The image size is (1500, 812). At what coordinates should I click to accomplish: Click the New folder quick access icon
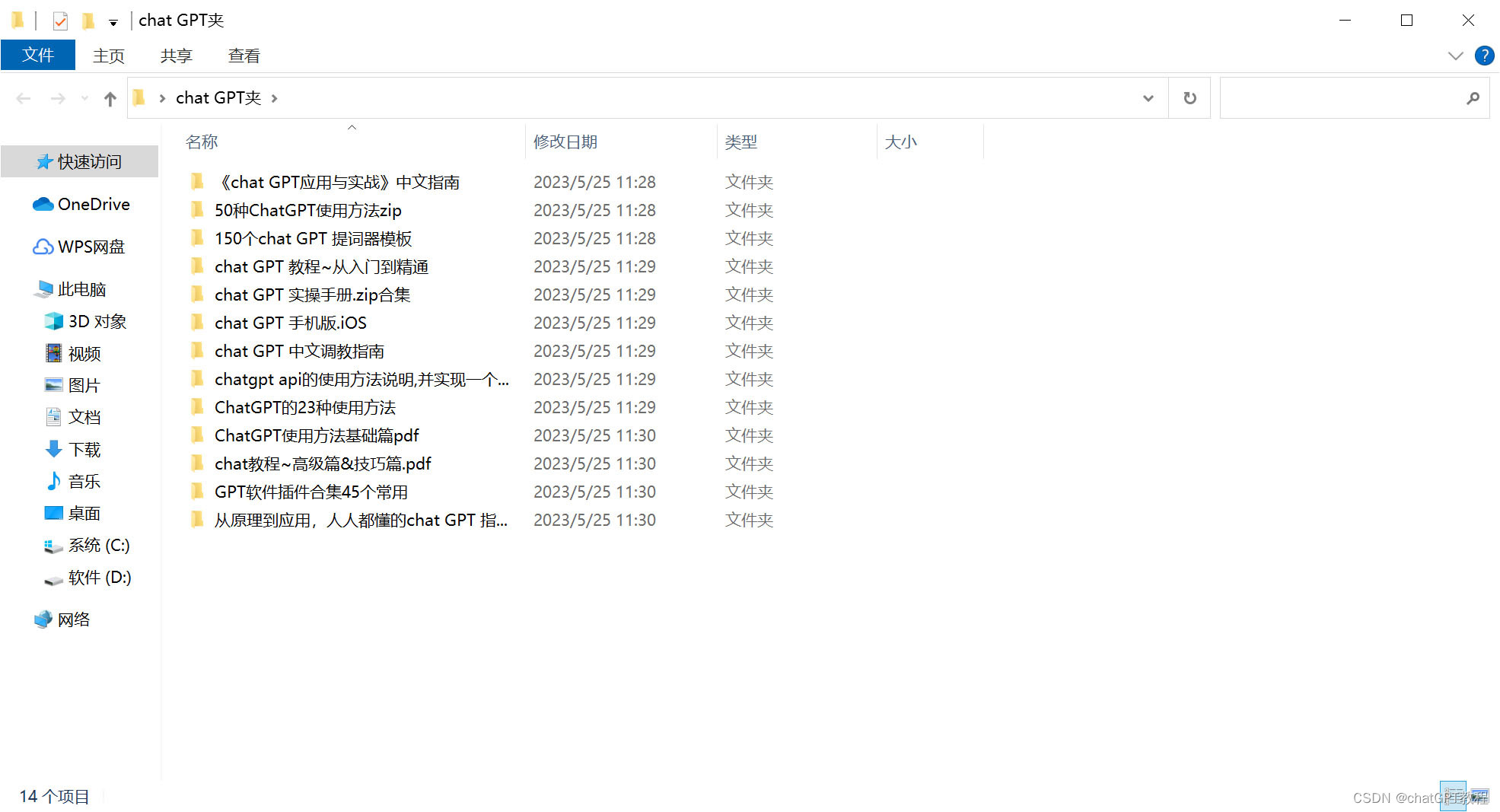88,21
